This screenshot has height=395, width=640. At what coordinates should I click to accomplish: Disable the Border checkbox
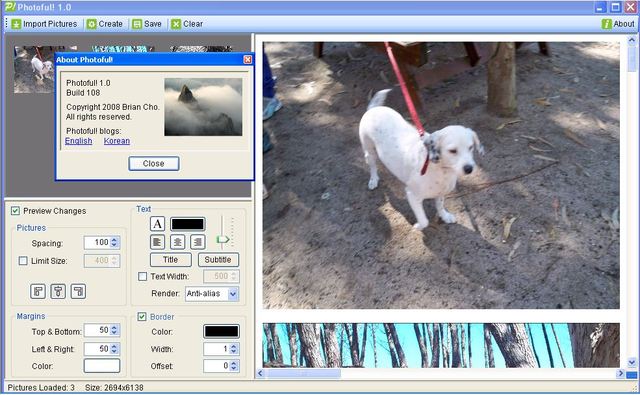(142, 317)
